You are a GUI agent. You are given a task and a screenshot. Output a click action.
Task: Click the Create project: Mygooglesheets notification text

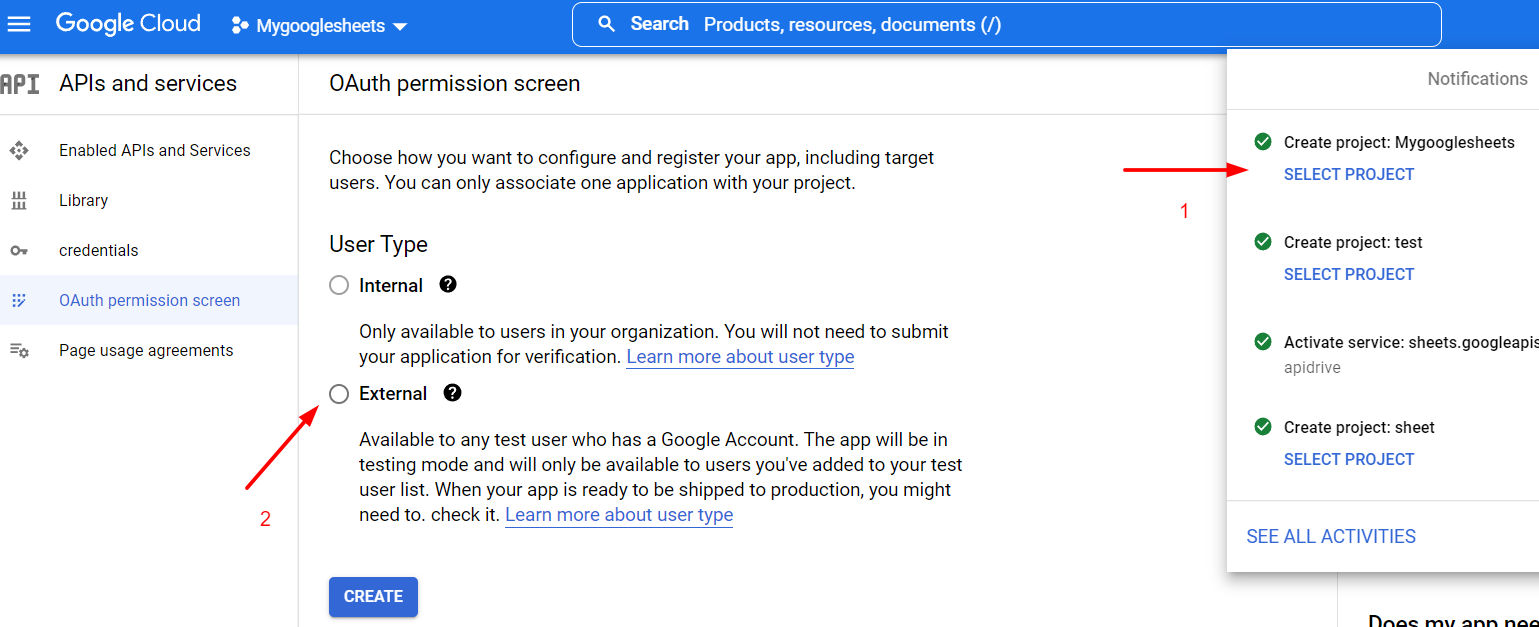1399,142
